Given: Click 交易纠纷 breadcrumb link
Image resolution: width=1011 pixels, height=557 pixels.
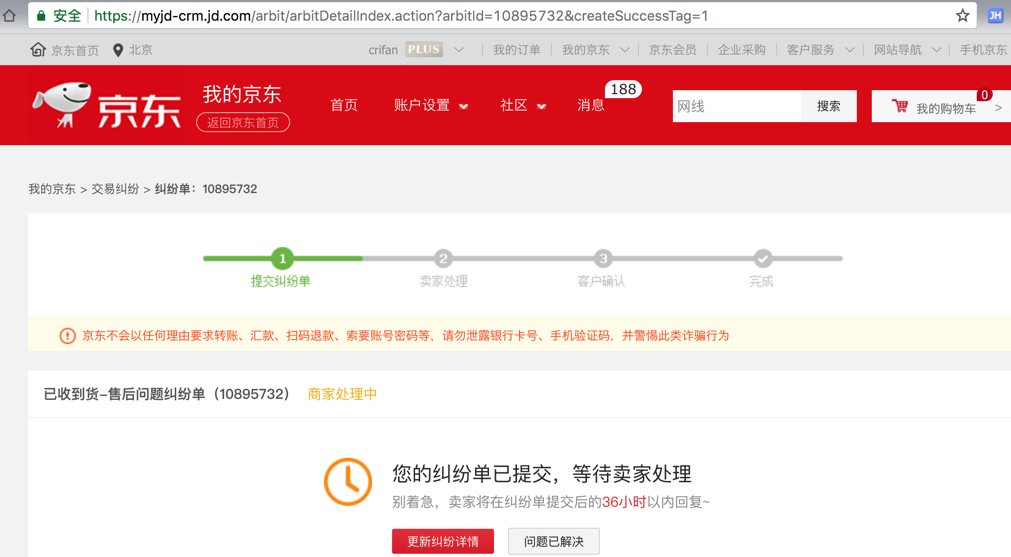Looking at the screenshot, I should pos(115,189).
